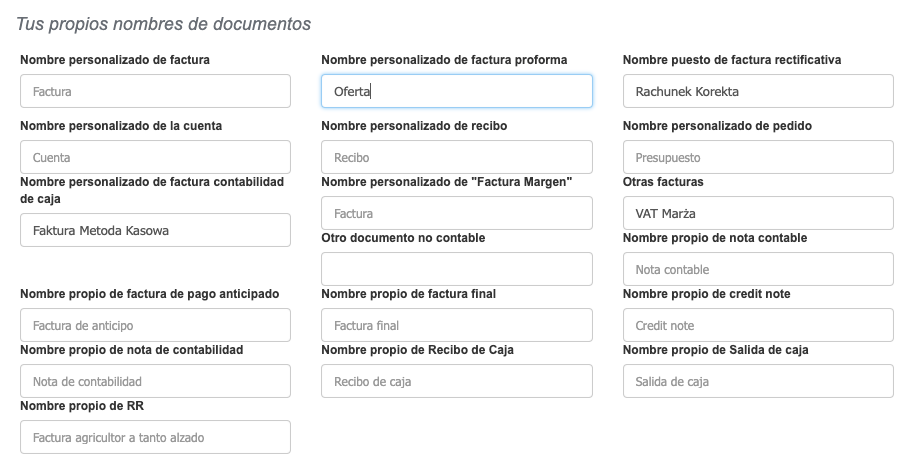This screenshot has height=474, width=903.
Task: Click the 'Nombre propio de RR' label
Action: (x=82, y=406)
